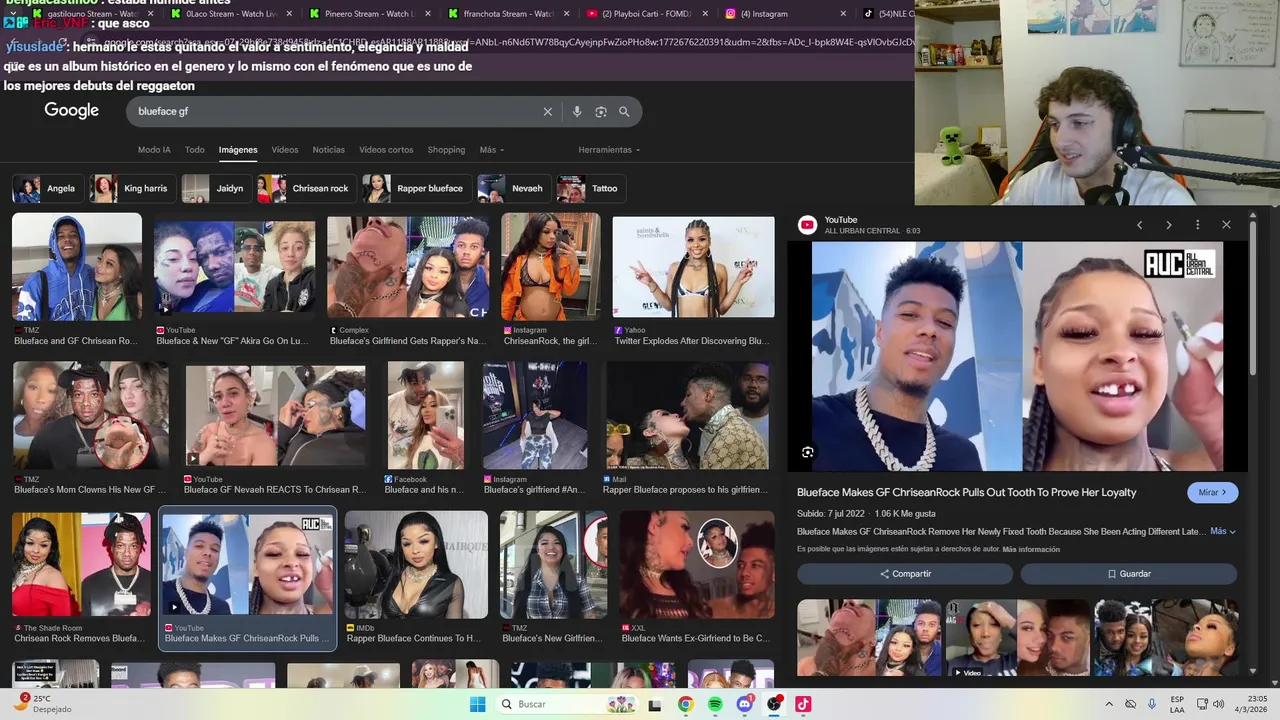Expand the Más description text
1280x720 pixels.
click(x=1223, y=531)
